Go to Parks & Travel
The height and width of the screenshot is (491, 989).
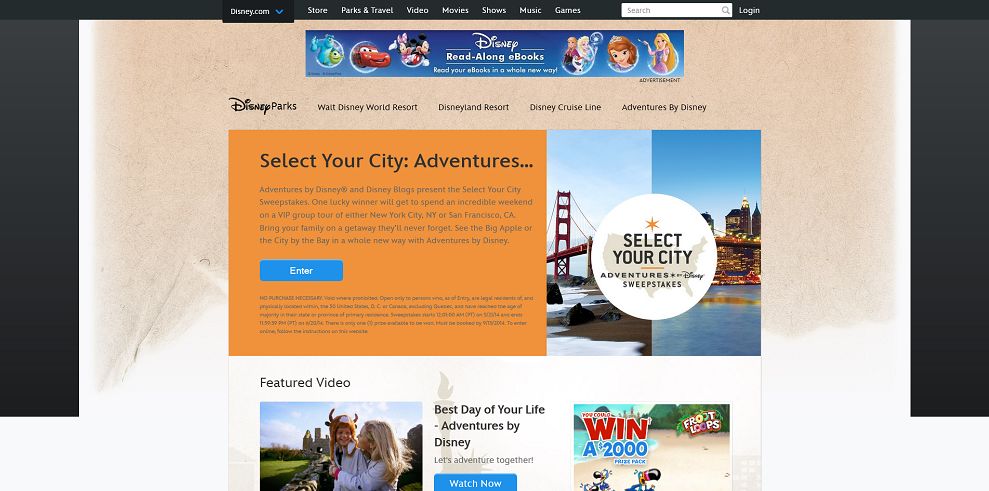pyautogui.click(x=367, y=10)
